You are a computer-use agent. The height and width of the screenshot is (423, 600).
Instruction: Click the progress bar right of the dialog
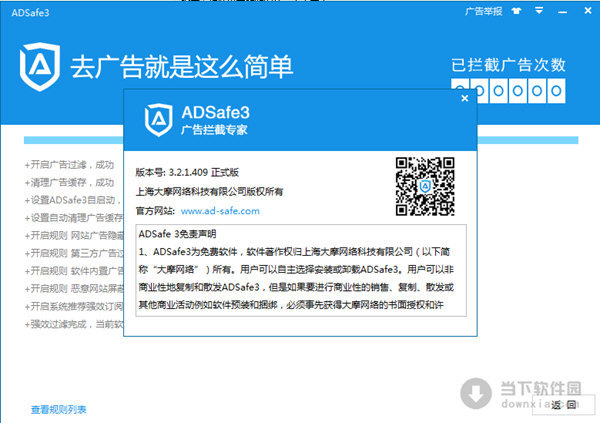coord(528,140)
